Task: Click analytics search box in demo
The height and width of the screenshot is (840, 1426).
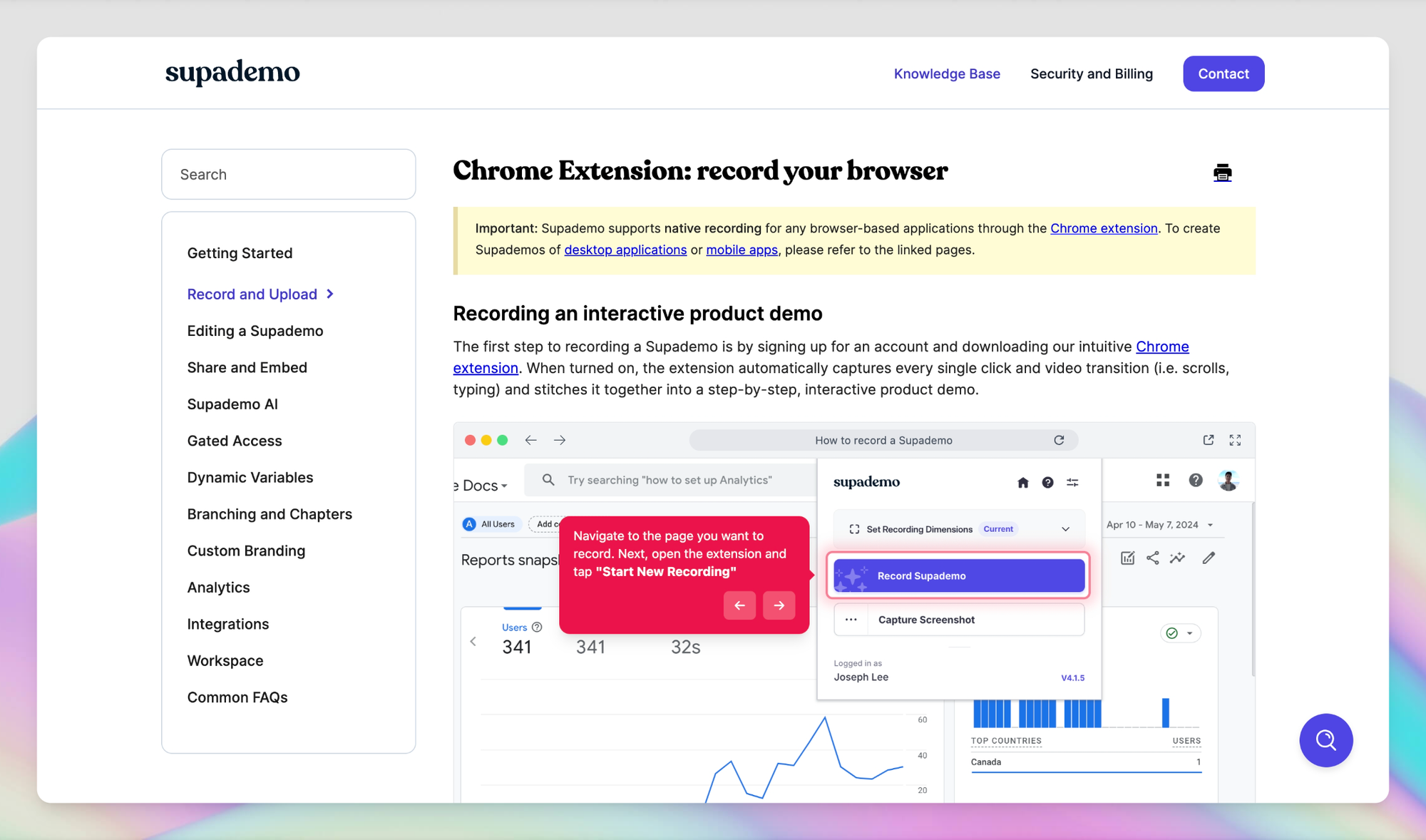Action: tap(670, 480)
